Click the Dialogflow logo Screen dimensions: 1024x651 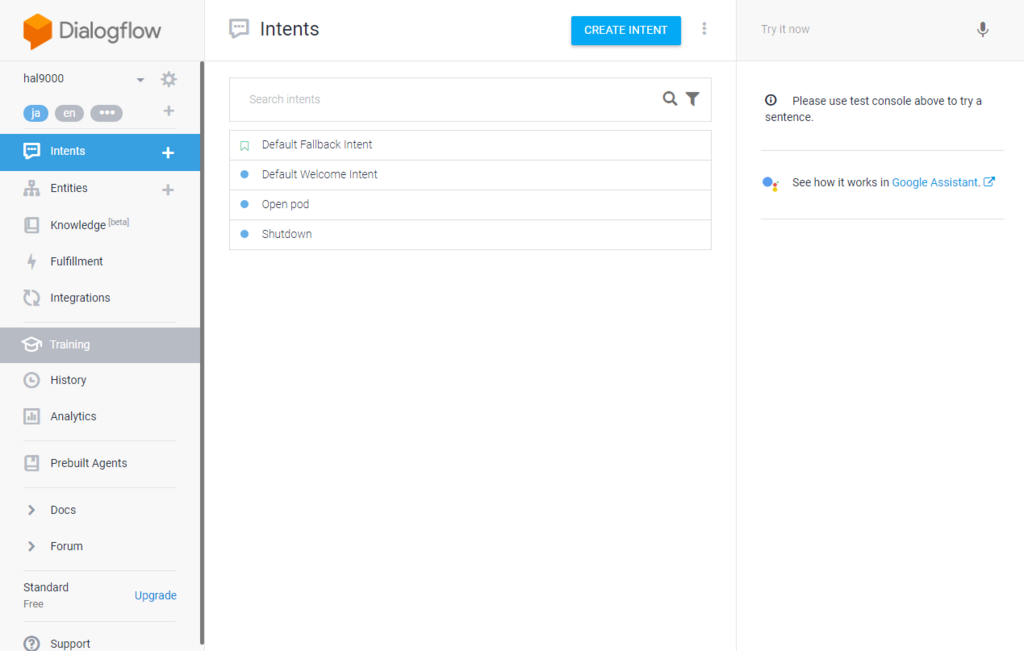click(x=92, y=31)
